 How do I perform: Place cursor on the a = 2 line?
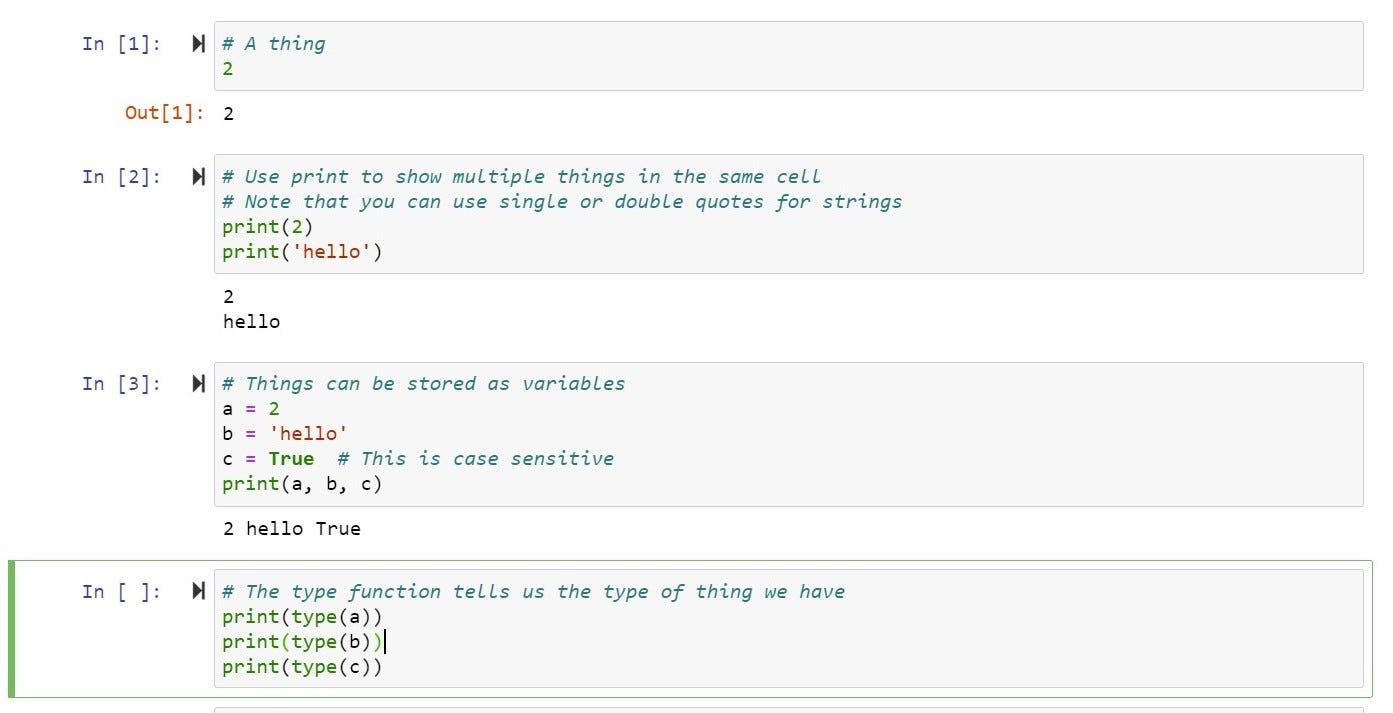coord(251,409)
